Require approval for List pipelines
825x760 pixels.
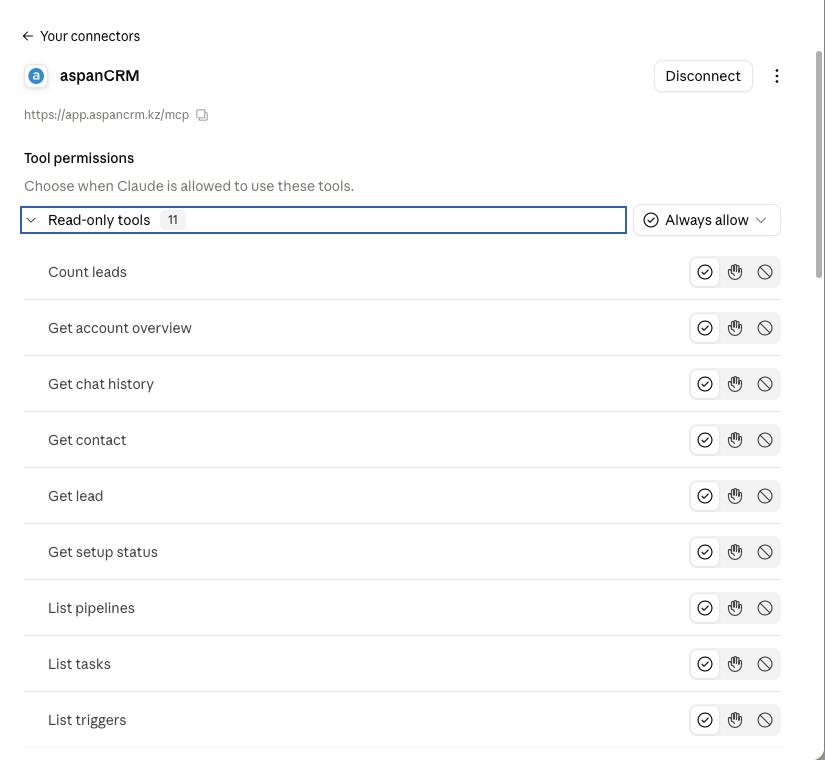735,608
